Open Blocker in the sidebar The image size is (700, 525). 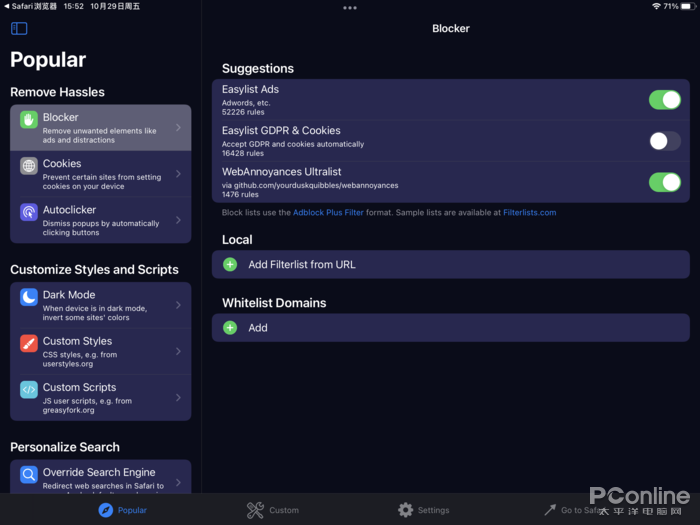click(101, 128)
